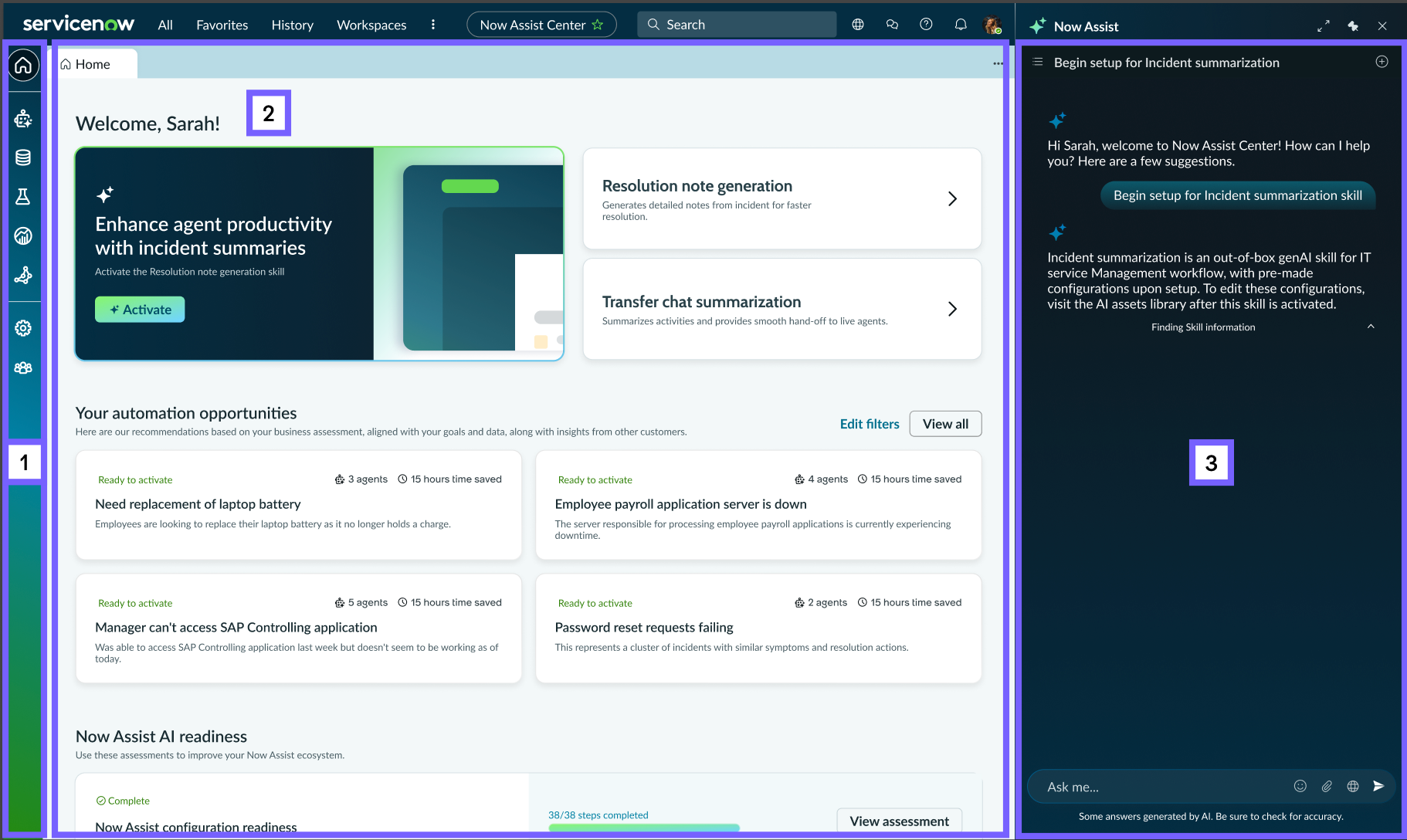Click the Now Assist panel title
This screenshot has width=1407, height=840.
pyautogui.click(x=1086, y=26)
